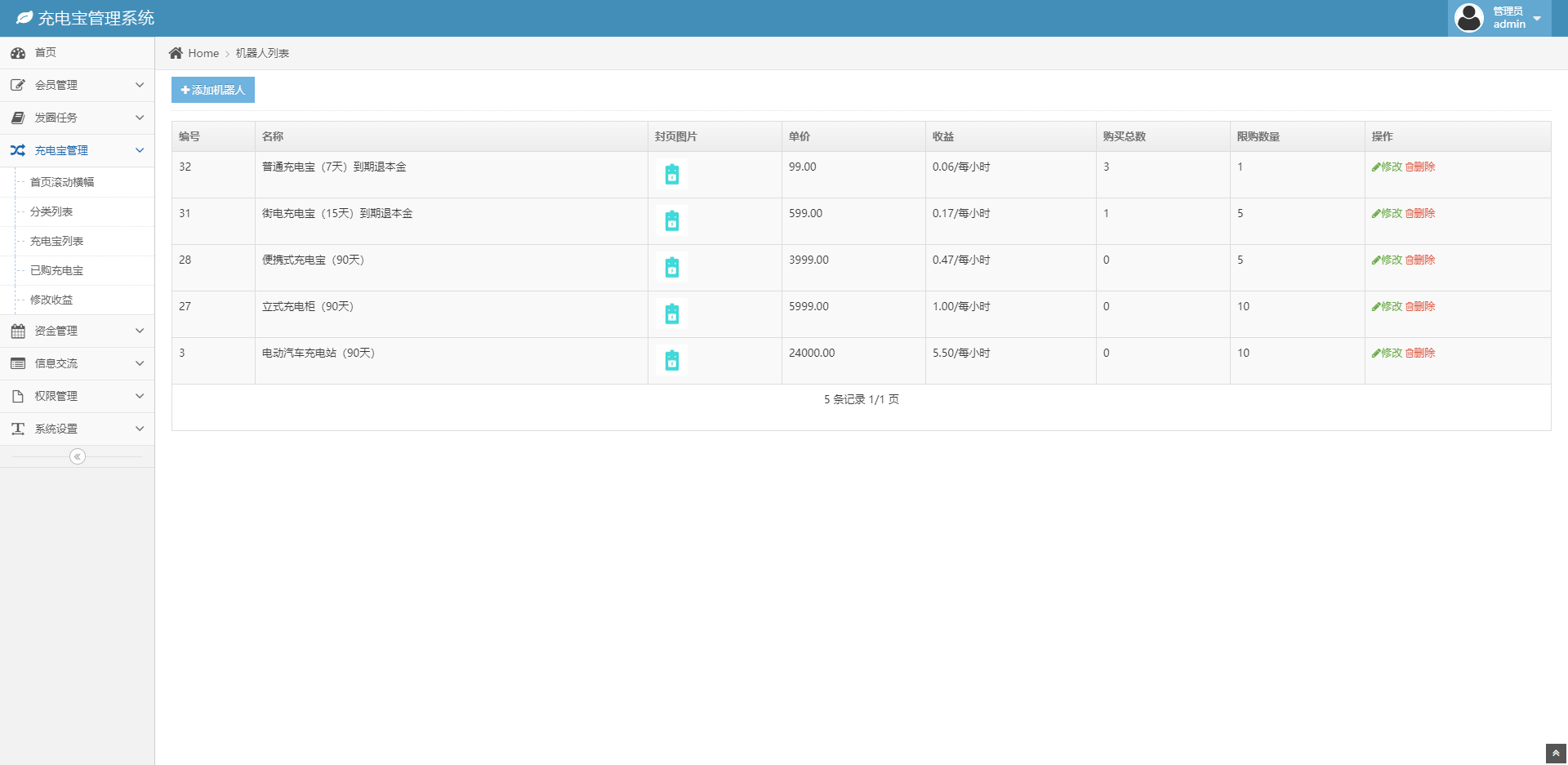Image resolution: width=1568 pixels, height=765 pixels.
Task: Open cover image thumbnail for row 32
Action: (x=671, y=175)
